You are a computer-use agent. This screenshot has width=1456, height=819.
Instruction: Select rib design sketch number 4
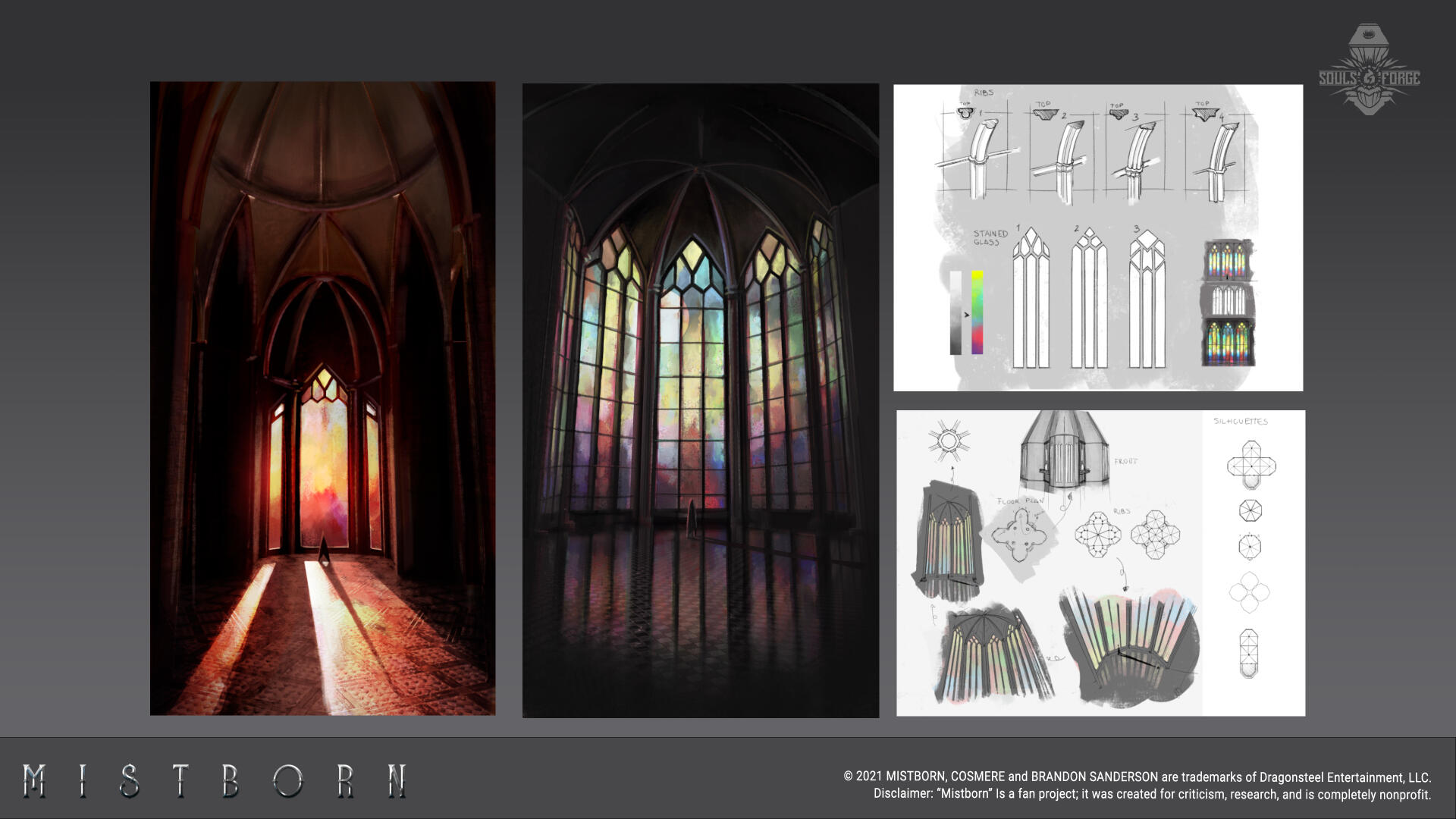click(1220, 155)
